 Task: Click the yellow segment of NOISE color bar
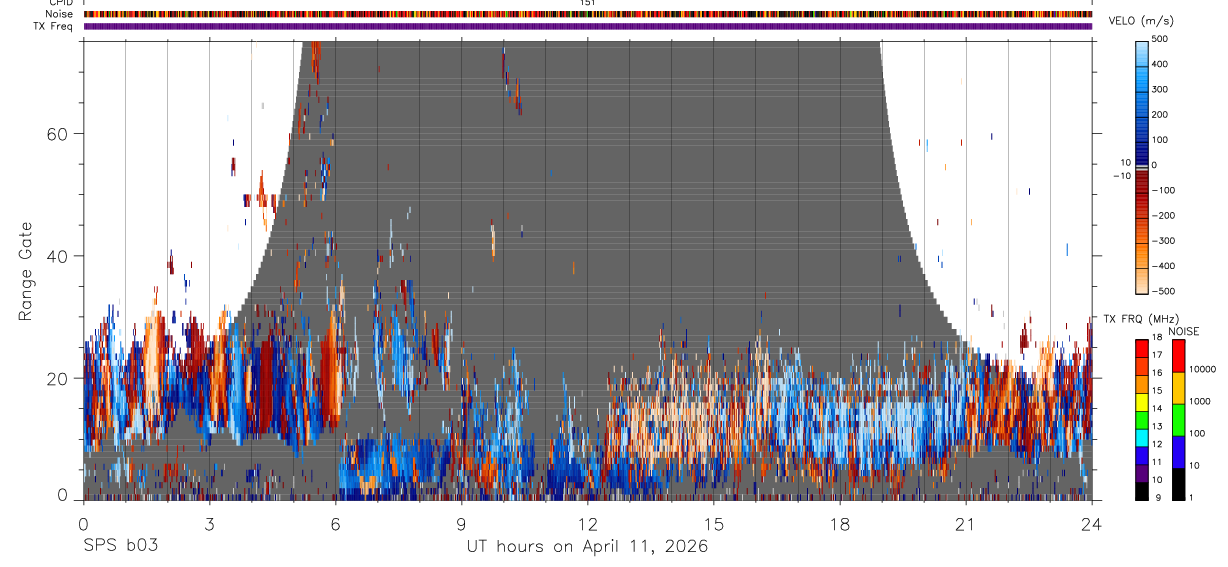(1178, 386)
